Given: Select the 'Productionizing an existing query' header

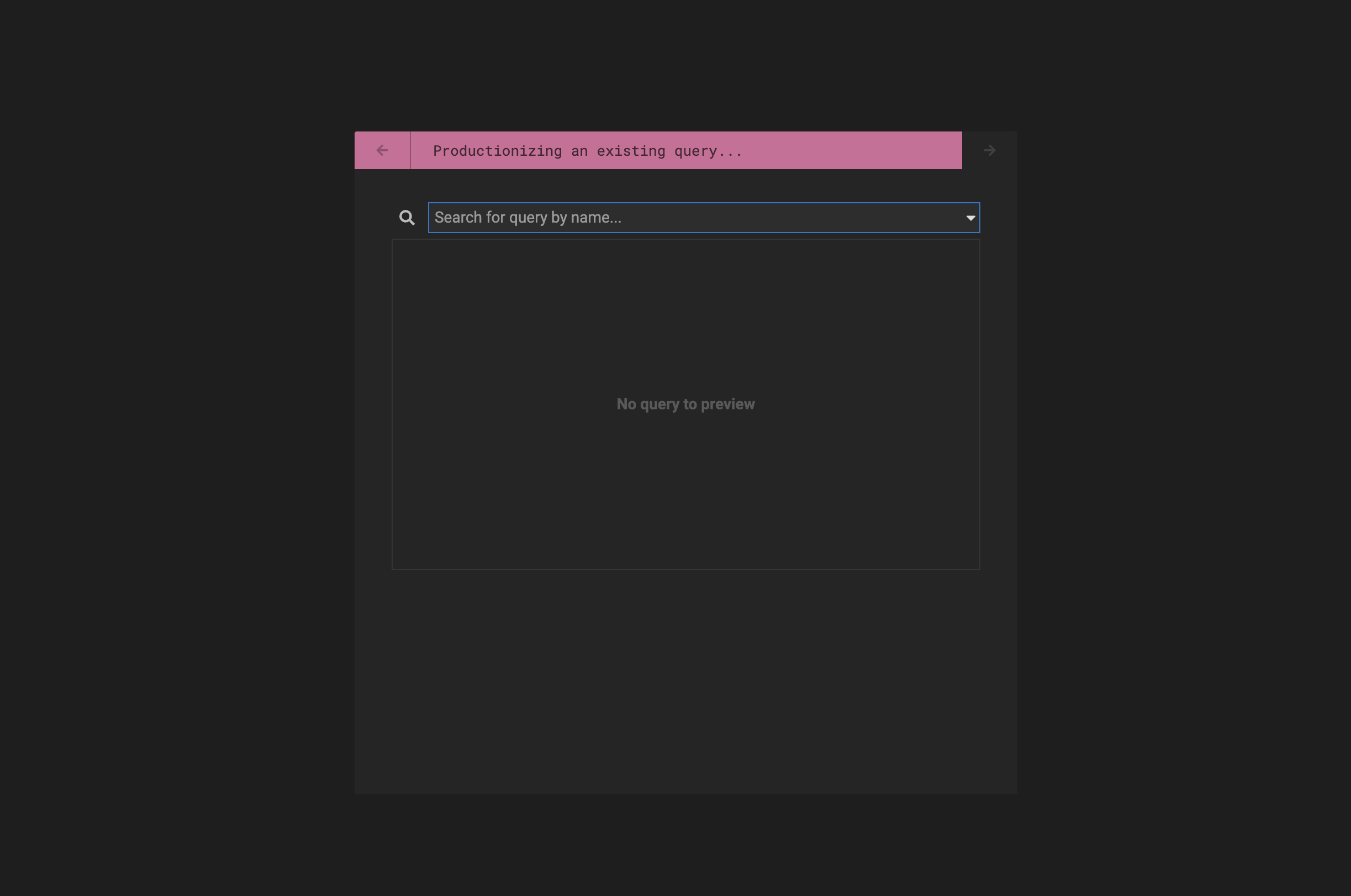Looking at the screenshot, I should pos(587,150).
